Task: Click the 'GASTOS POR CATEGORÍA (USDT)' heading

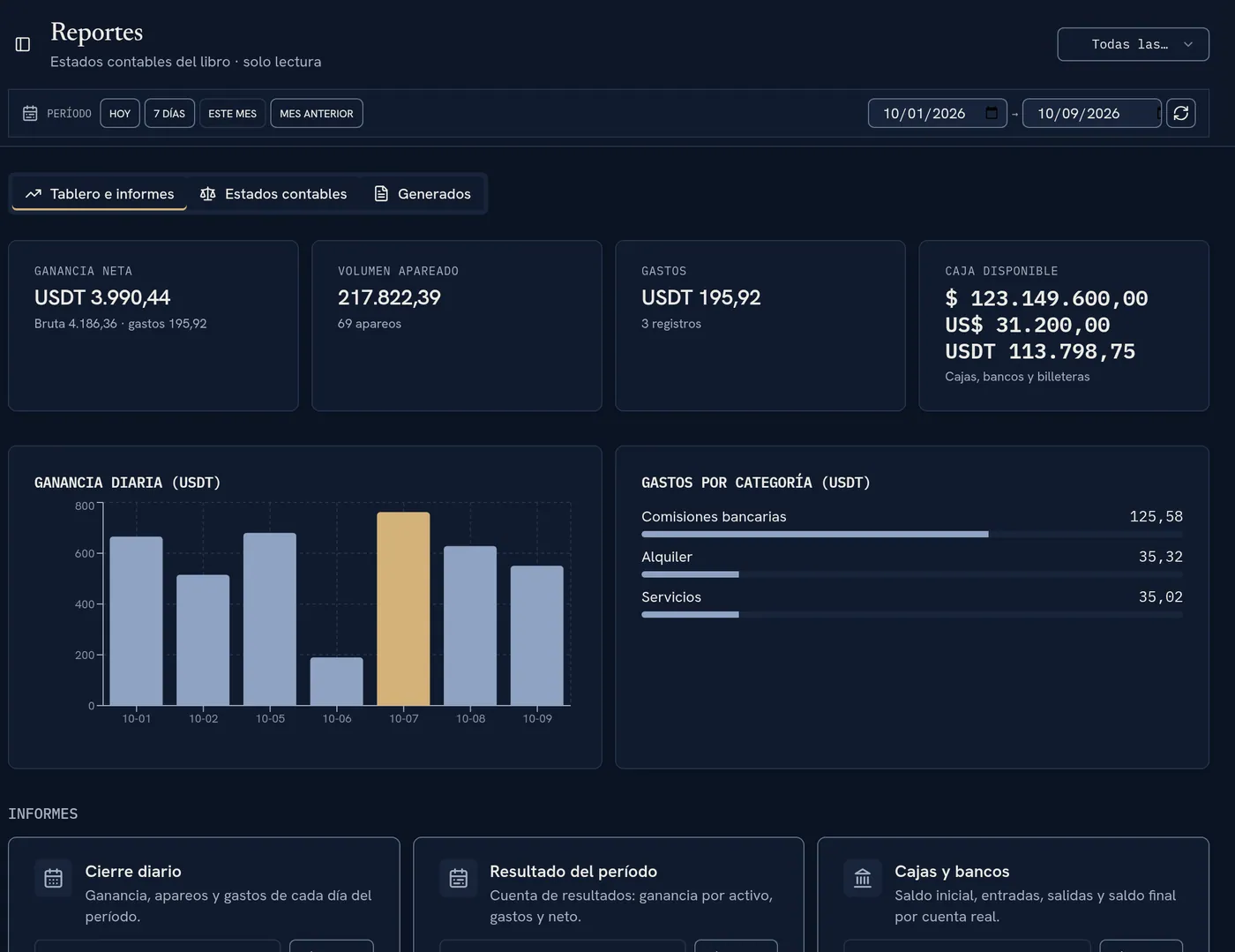Action: [756, 483]
